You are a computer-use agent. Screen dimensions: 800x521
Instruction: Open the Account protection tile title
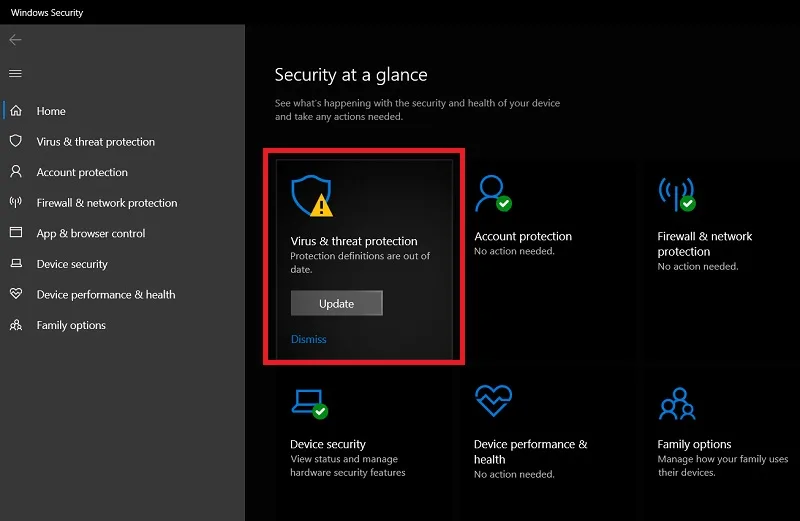click(523, 236)
